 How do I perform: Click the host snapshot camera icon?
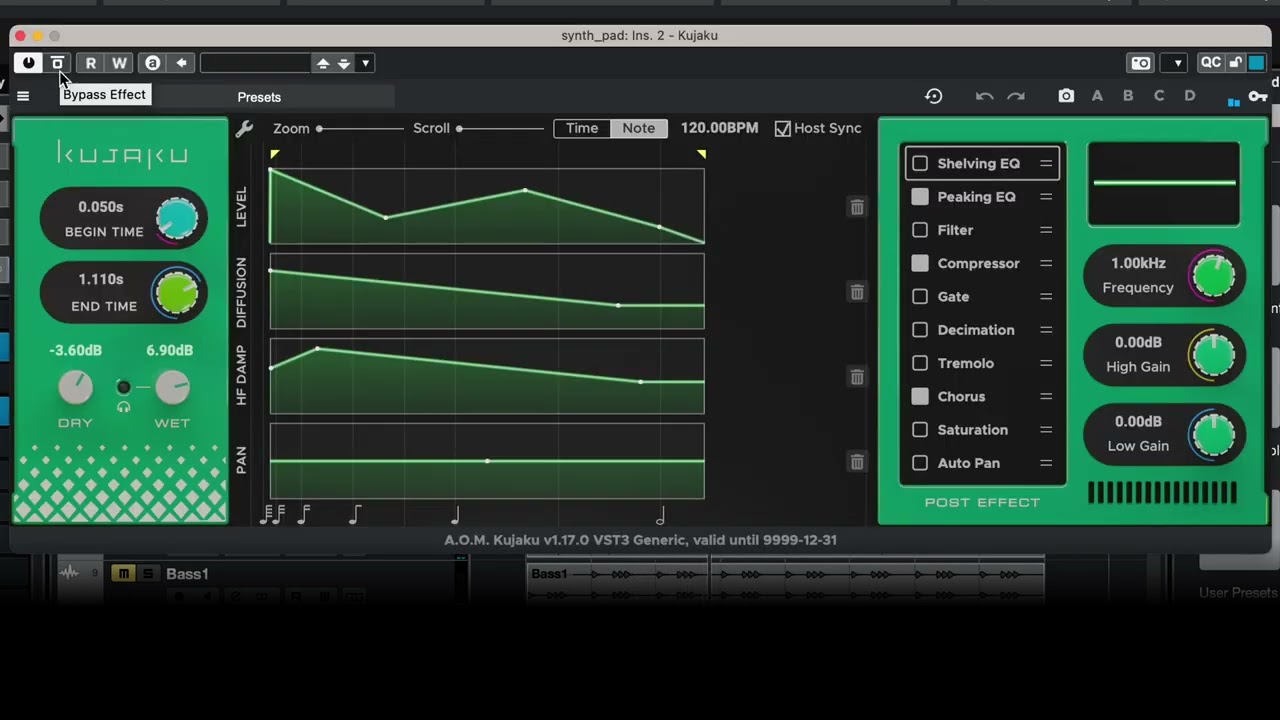point(1141,63)
